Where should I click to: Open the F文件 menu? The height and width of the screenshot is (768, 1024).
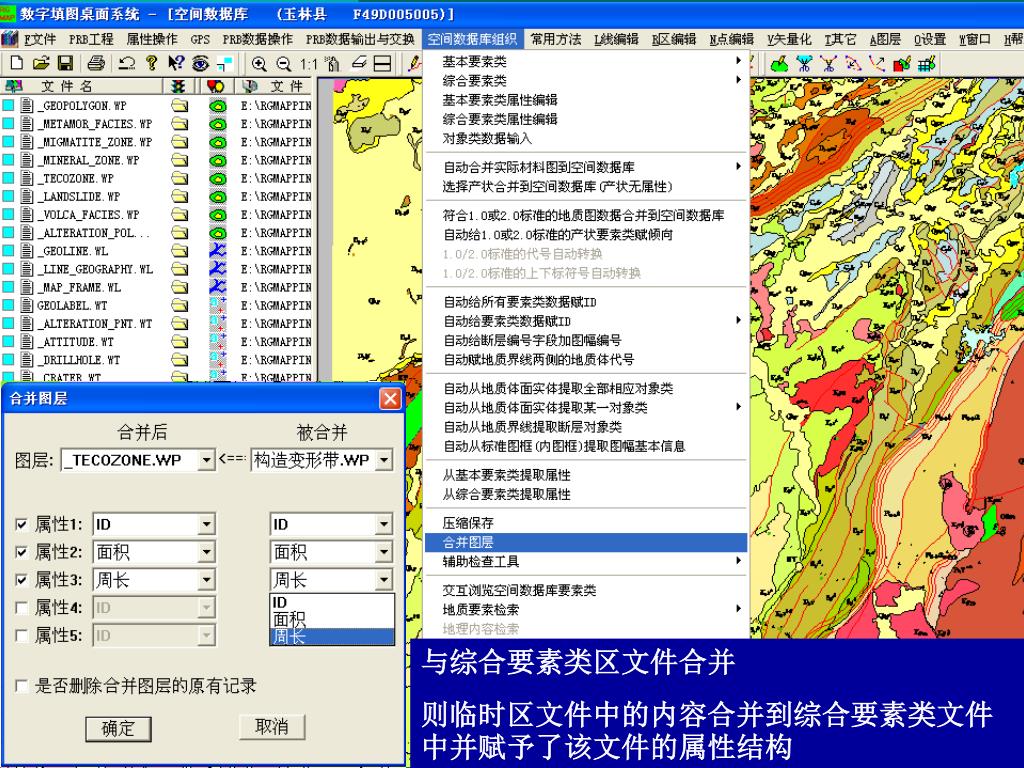[x=39, y=39]
